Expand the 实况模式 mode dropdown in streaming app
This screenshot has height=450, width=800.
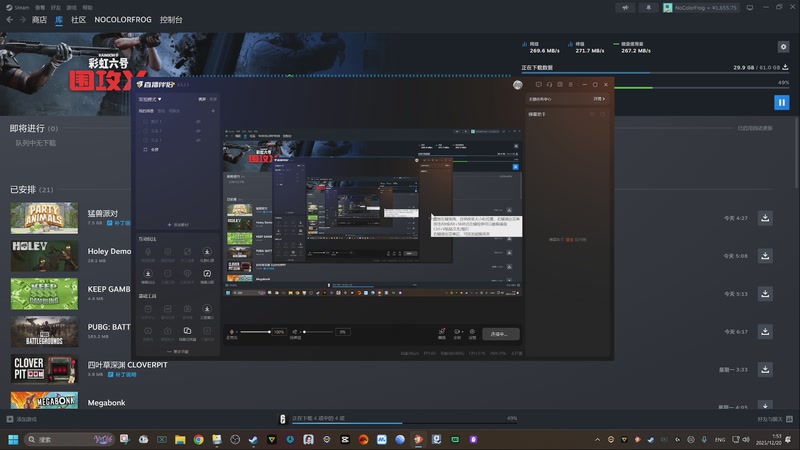[x=150, y=99]
